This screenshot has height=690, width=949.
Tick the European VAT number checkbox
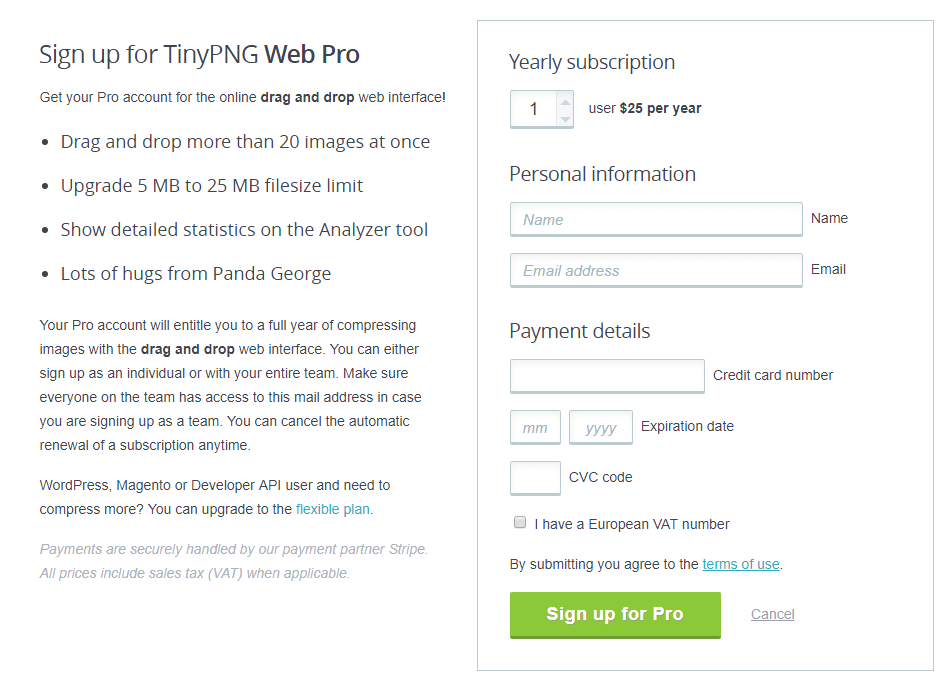(x=520, y=523)
